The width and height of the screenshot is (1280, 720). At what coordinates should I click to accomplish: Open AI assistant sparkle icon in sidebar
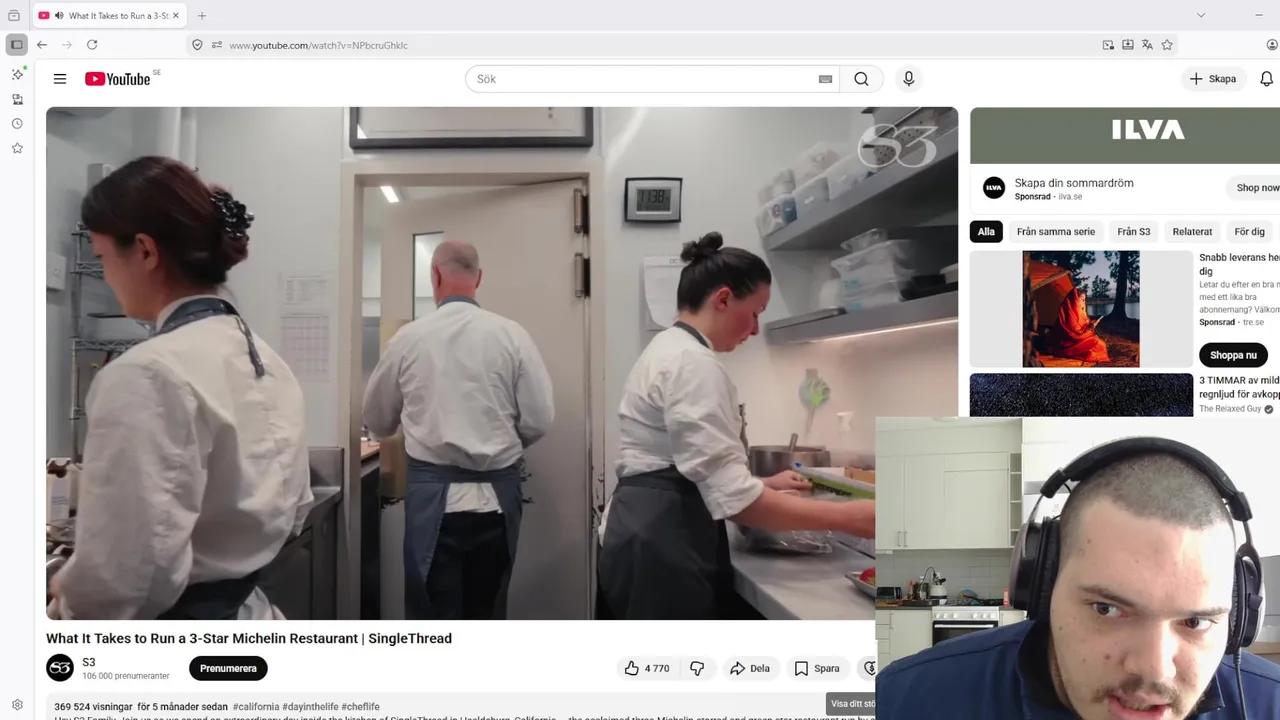click(17, 74)
